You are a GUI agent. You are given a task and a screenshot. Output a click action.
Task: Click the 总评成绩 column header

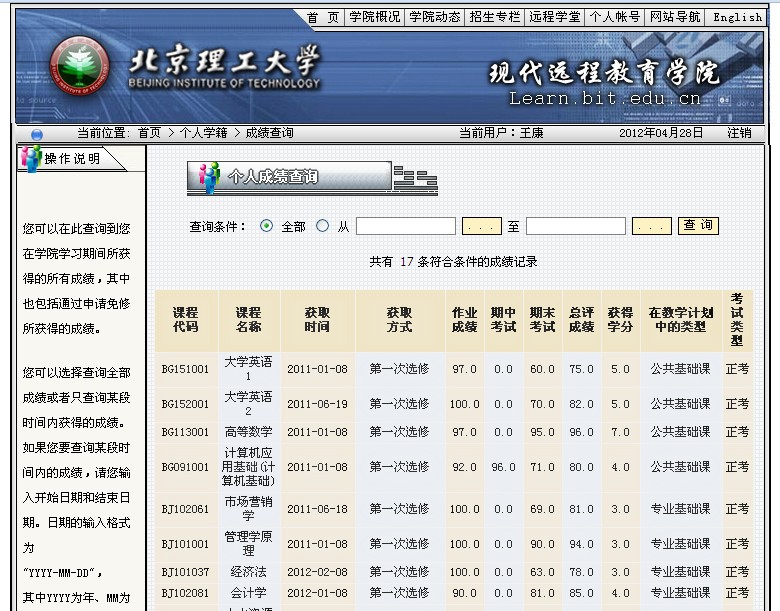point(582,320)
